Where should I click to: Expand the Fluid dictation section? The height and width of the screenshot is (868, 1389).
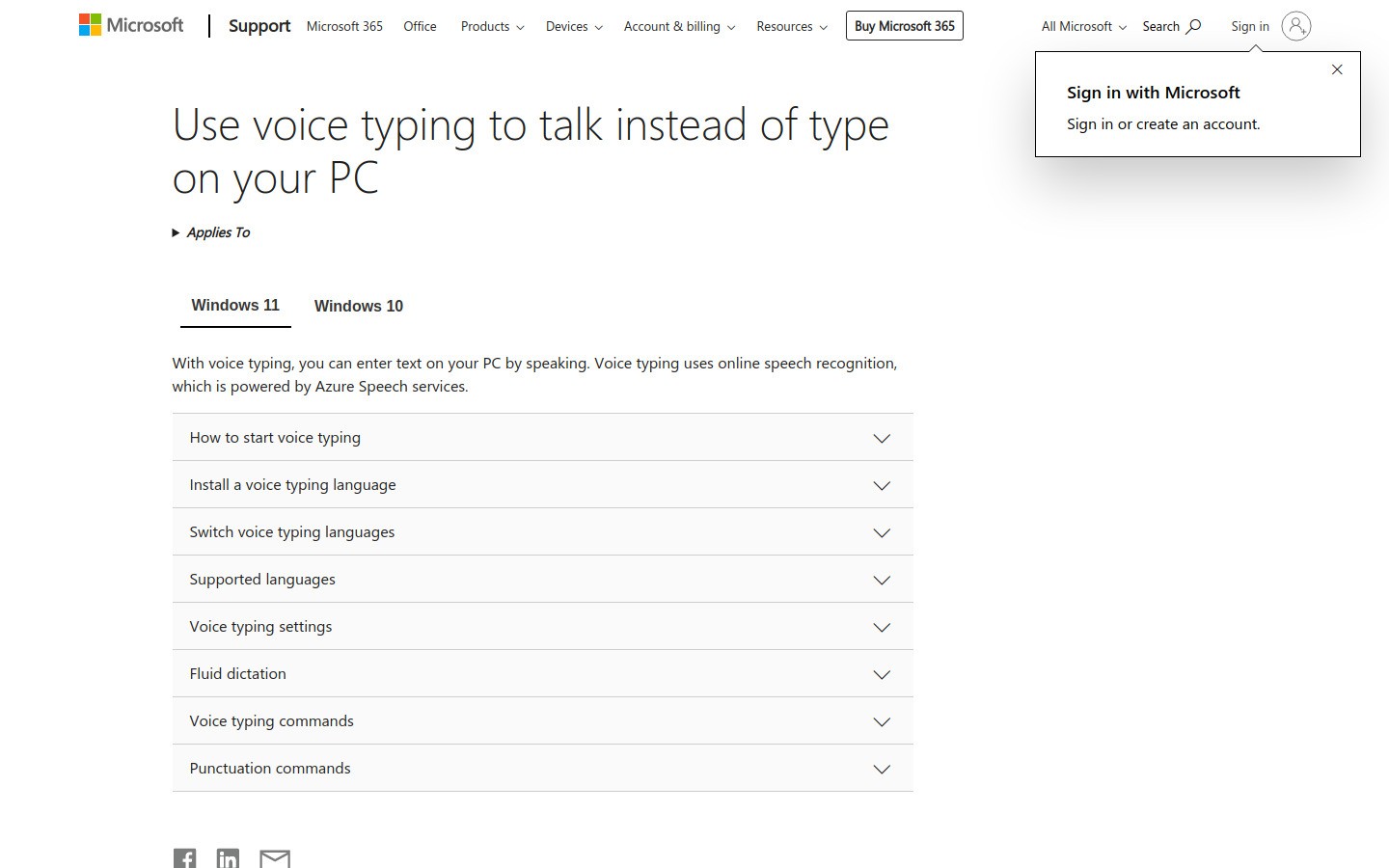542,673
